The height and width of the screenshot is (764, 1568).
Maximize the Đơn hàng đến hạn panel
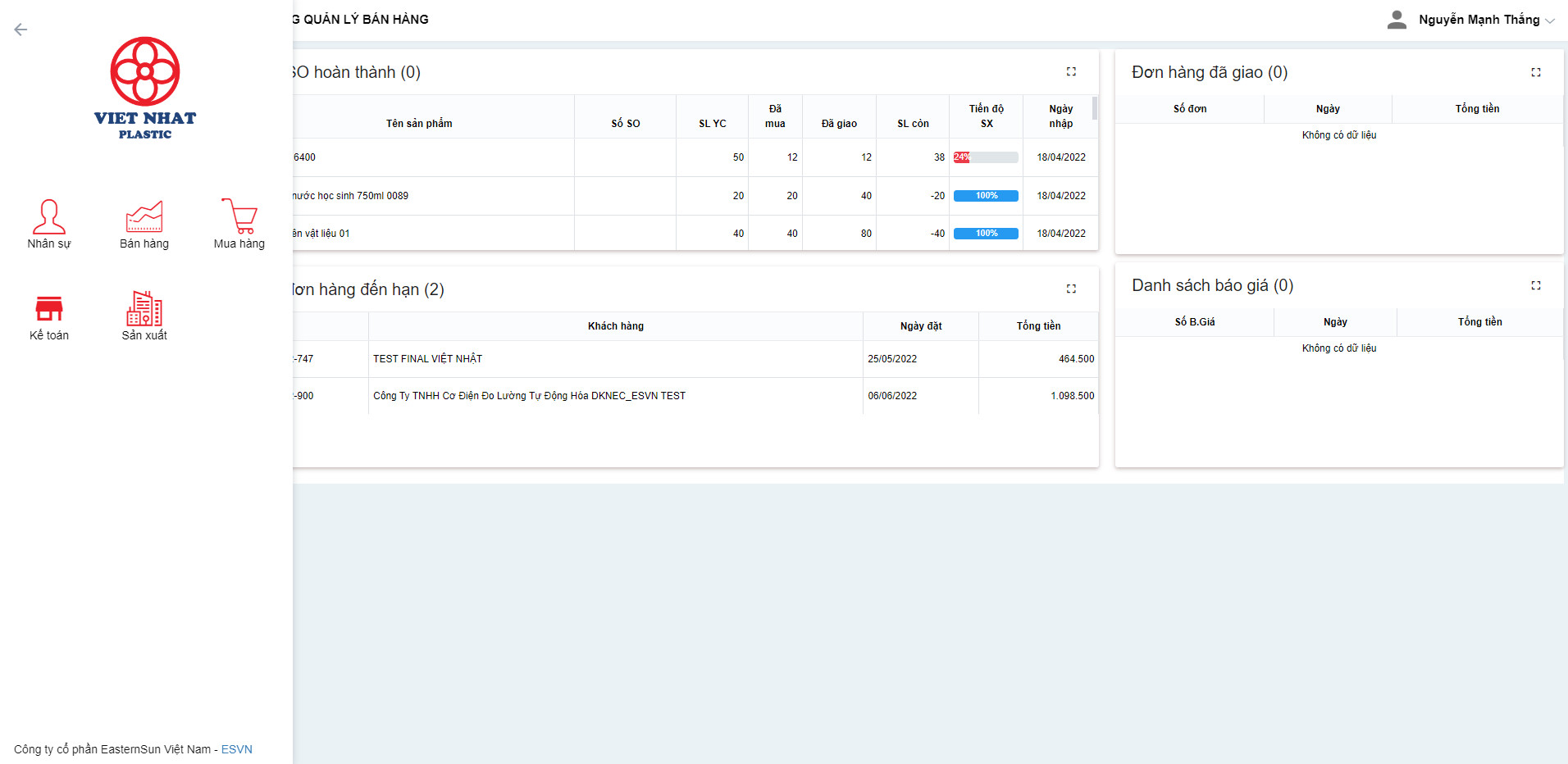pos(1071,289)
